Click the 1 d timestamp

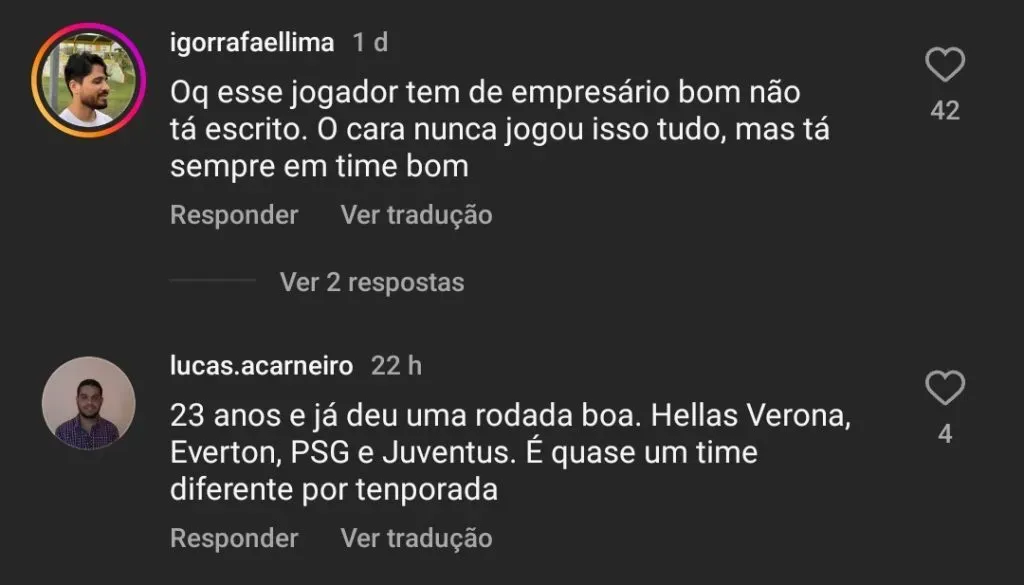point(370,43)
